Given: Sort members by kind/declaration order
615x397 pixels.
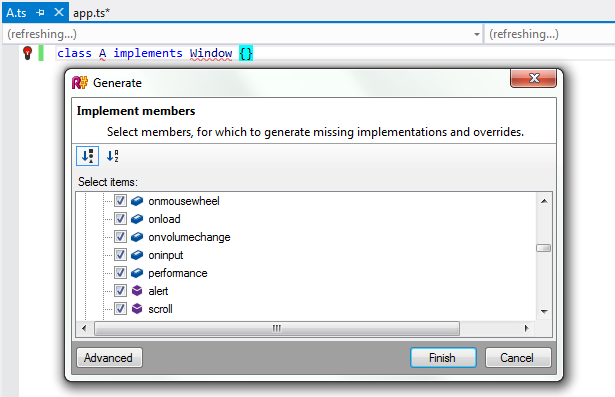Looking at the screenshot, I should click(87, 156).
